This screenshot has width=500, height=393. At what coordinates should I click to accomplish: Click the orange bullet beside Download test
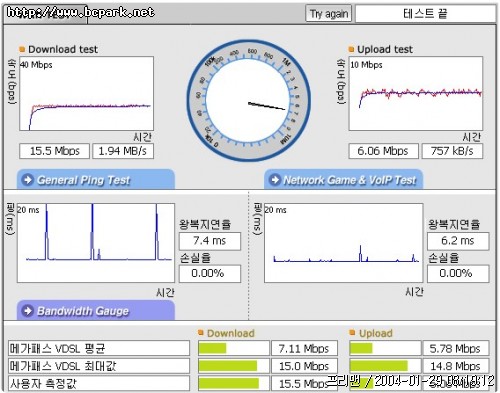(22, 49)
